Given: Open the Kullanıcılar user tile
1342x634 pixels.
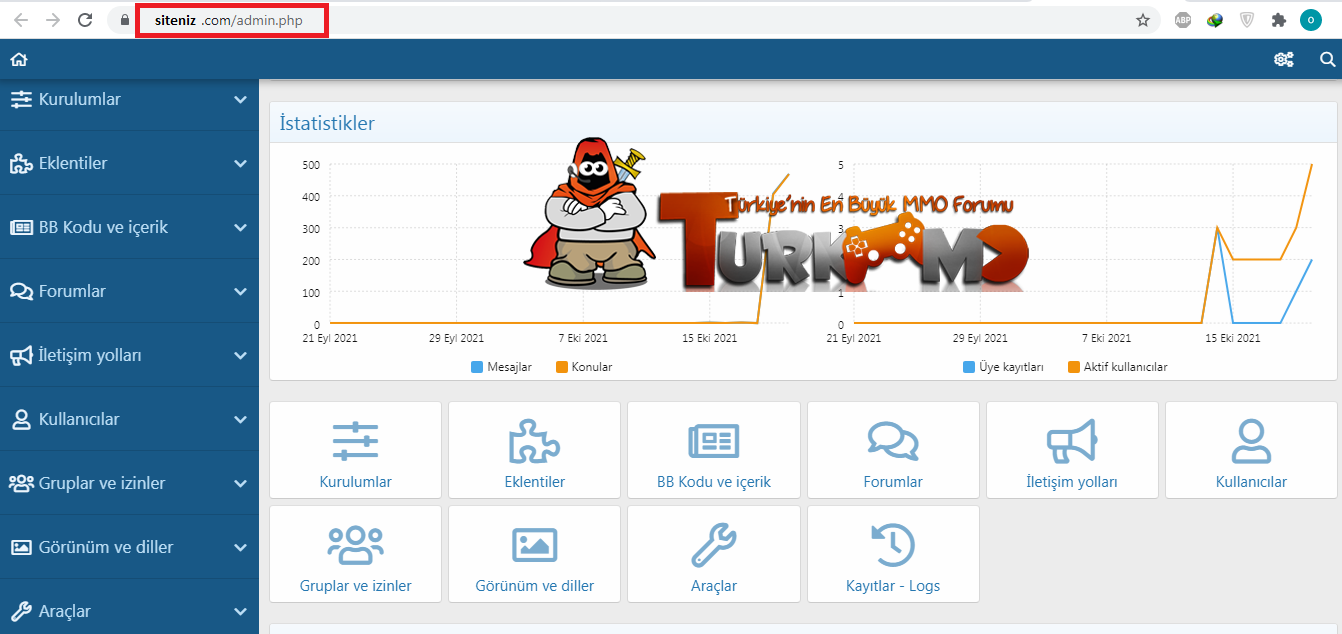Looking at the screenshot, I should [x=1251, y=450].
